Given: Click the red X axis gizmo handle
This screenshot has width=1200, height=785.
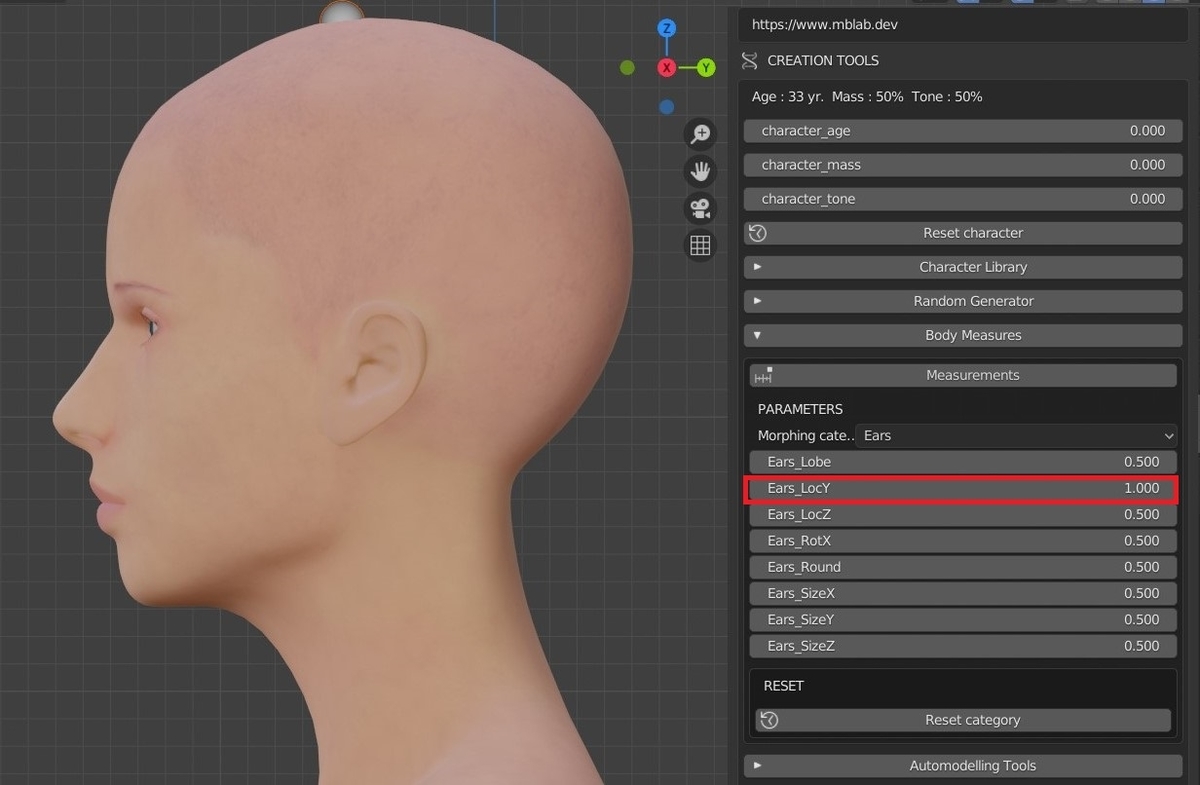Looking at the screenshot, I should click(667, 67).
